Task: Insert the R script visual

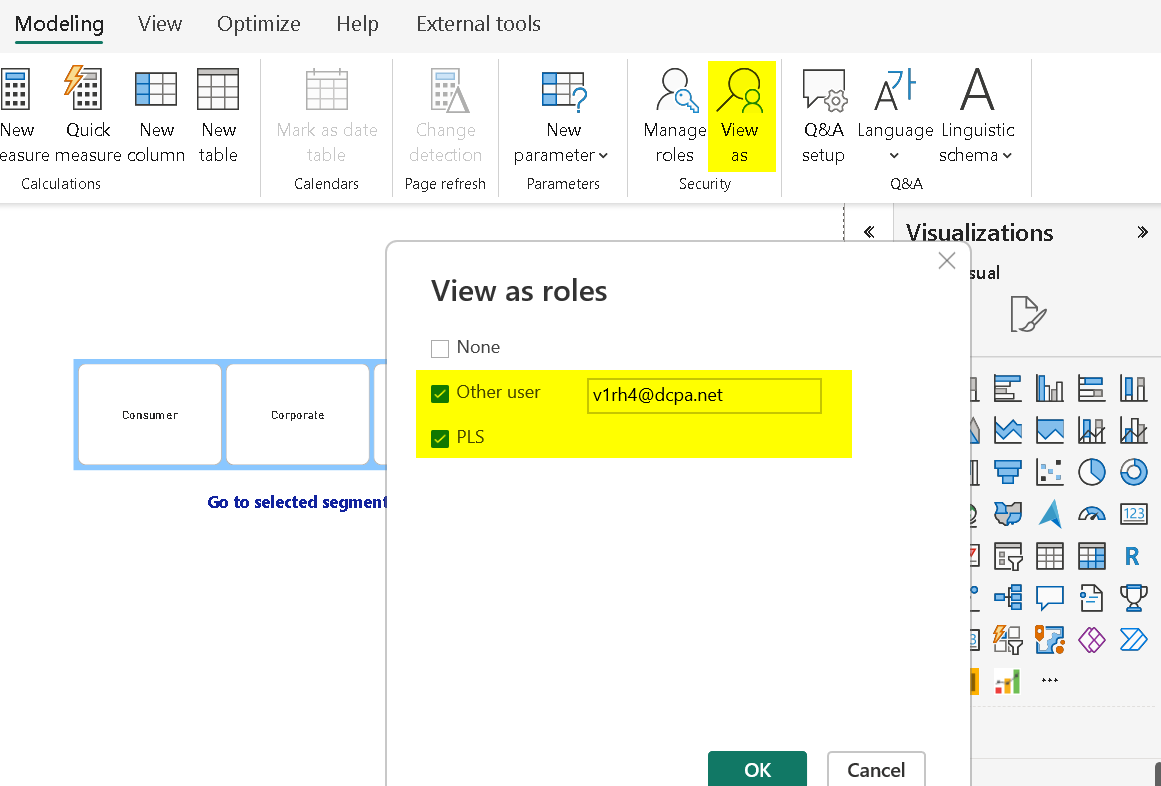Action: pos(1132,555)
